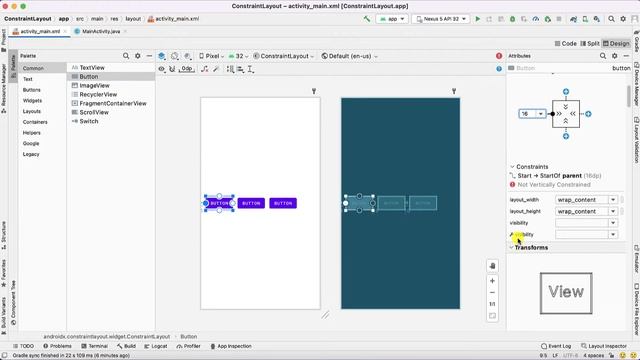The height and width of the screenshot is (360, 640).
Task: Click the blue help icon in design toolbar
Action: (x=499, y=69)
